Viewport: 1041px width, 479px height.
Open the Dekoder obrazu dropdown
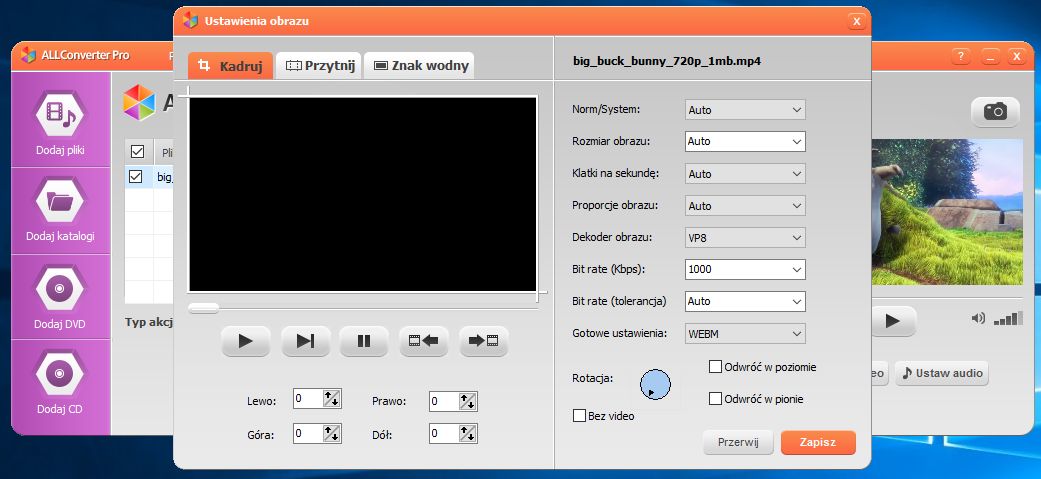745,237
